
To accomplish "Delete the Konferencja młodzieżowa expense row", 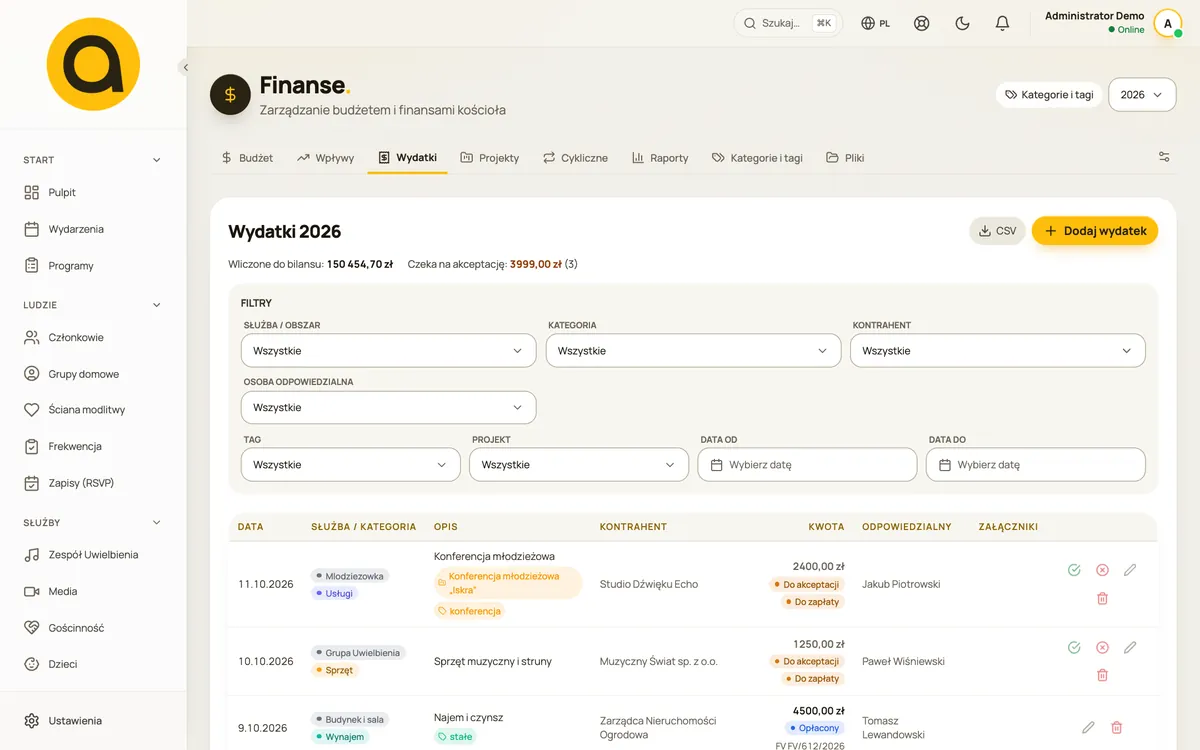I will click(x=1102, y=598).
